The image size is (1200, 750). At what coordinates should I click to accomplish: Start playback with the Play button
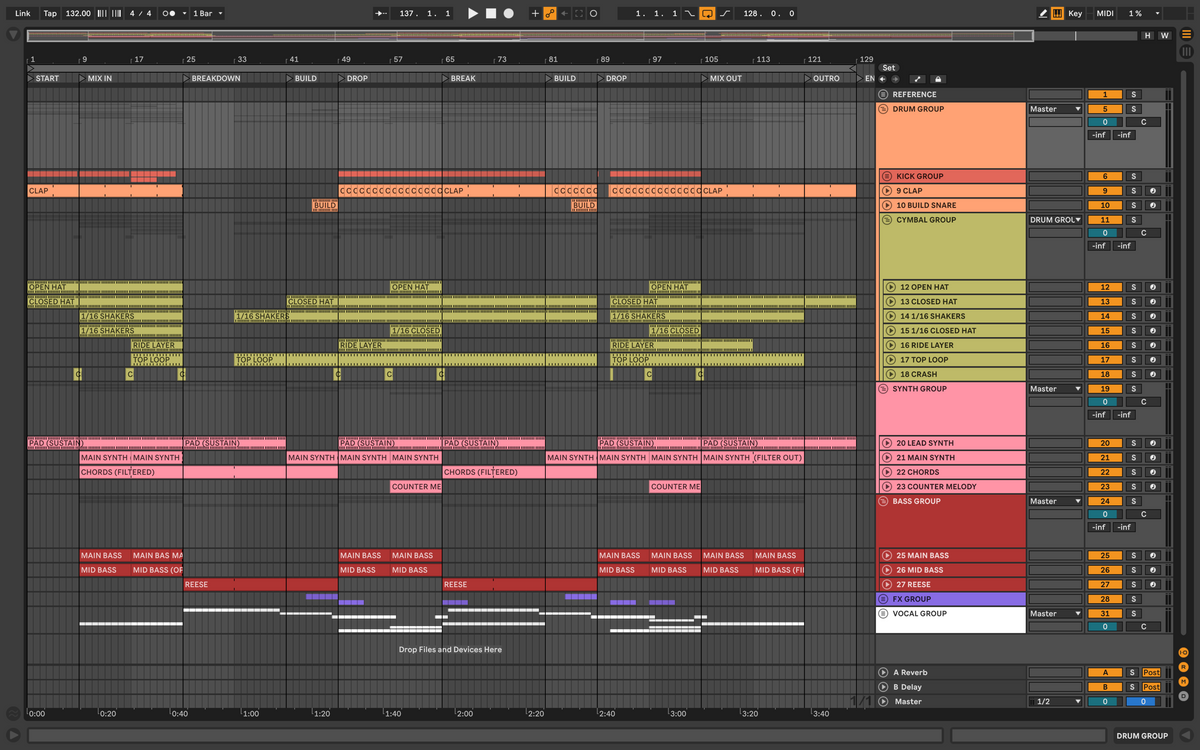click(473, 14)
